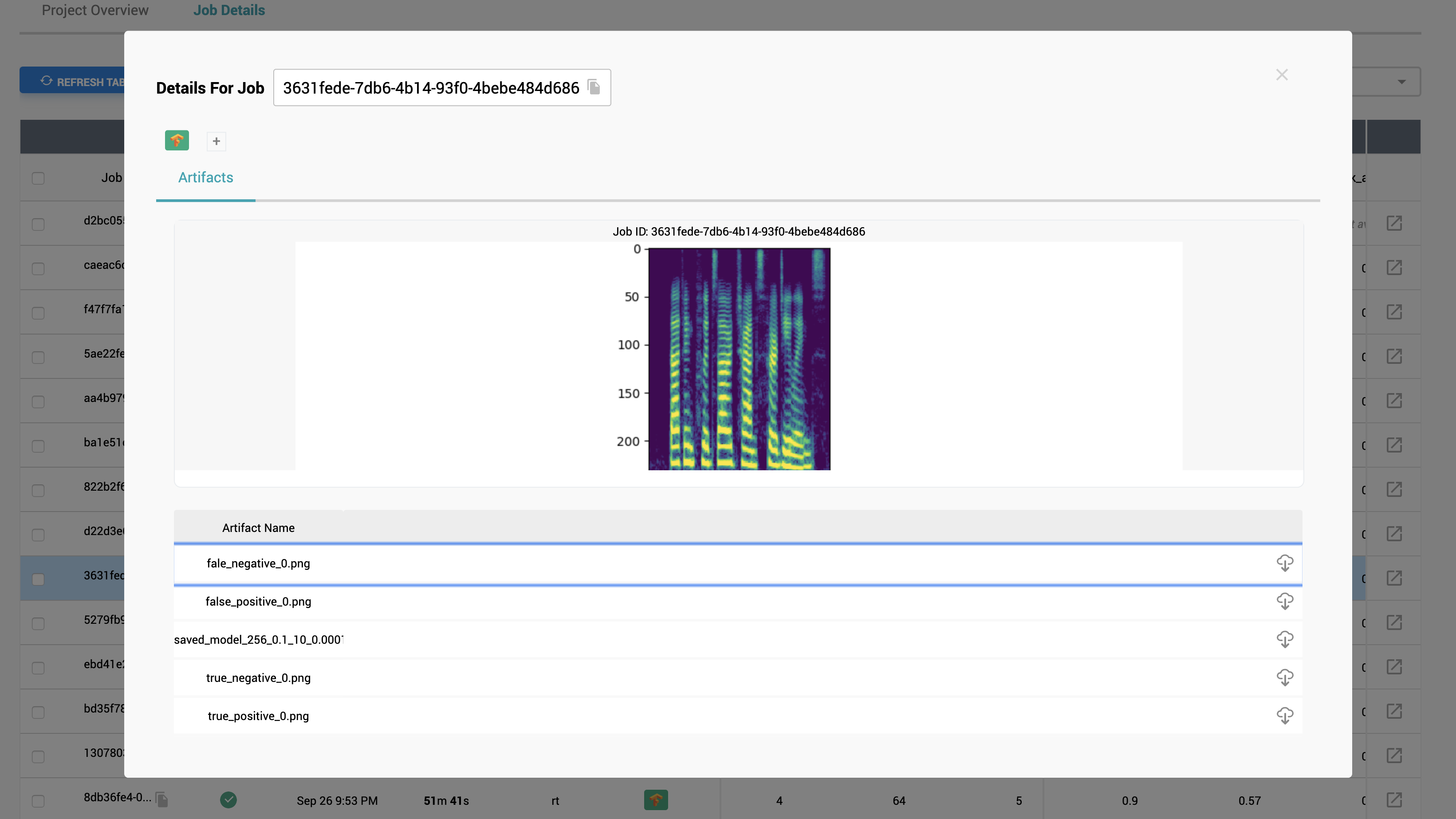Check the checkbox for job d2bc05

(x=38, y=224)
